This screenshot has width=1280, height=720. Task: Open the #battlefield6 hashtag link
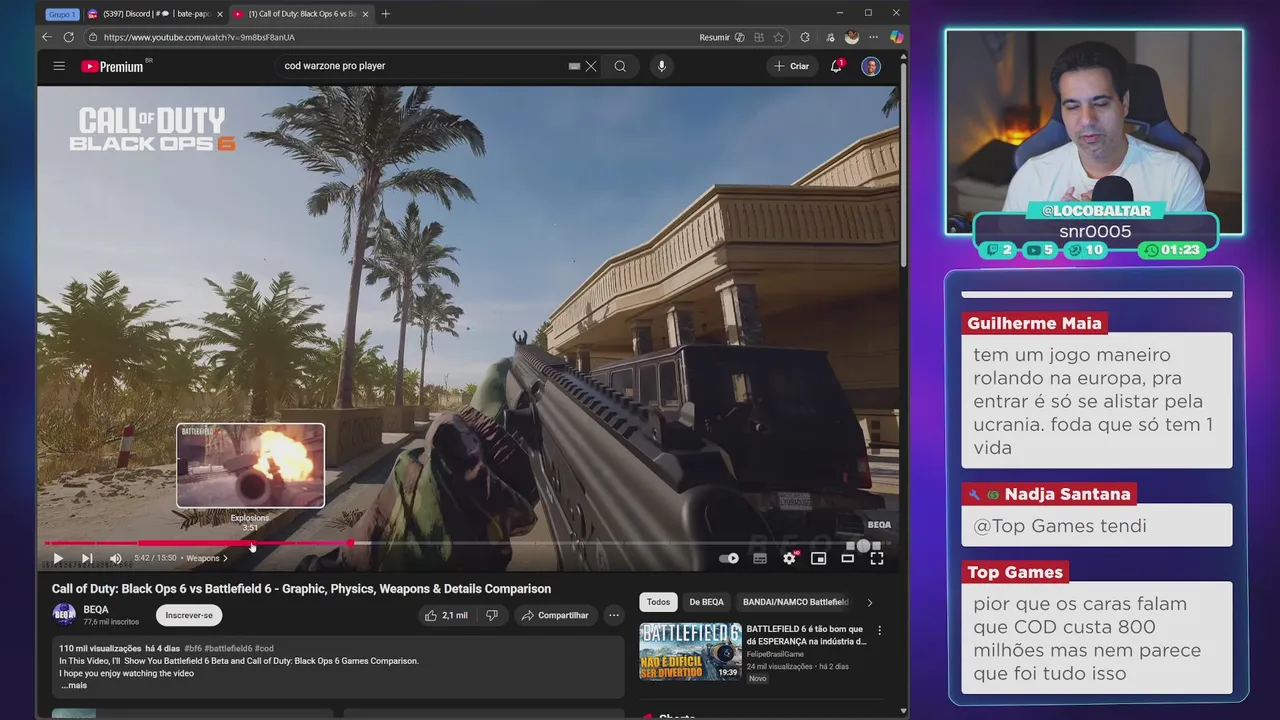(229, 648)
